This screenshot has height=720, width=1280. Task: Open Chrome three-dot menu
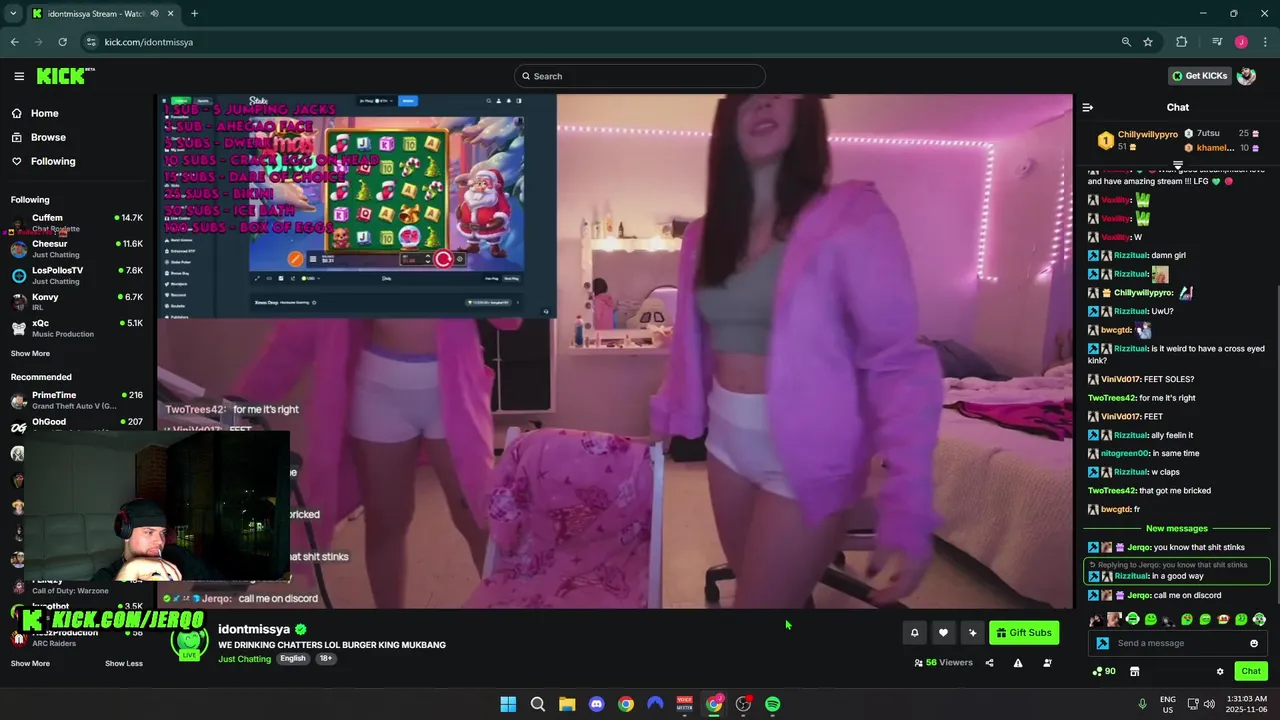pyautogui.click(x=1263, y=42)
